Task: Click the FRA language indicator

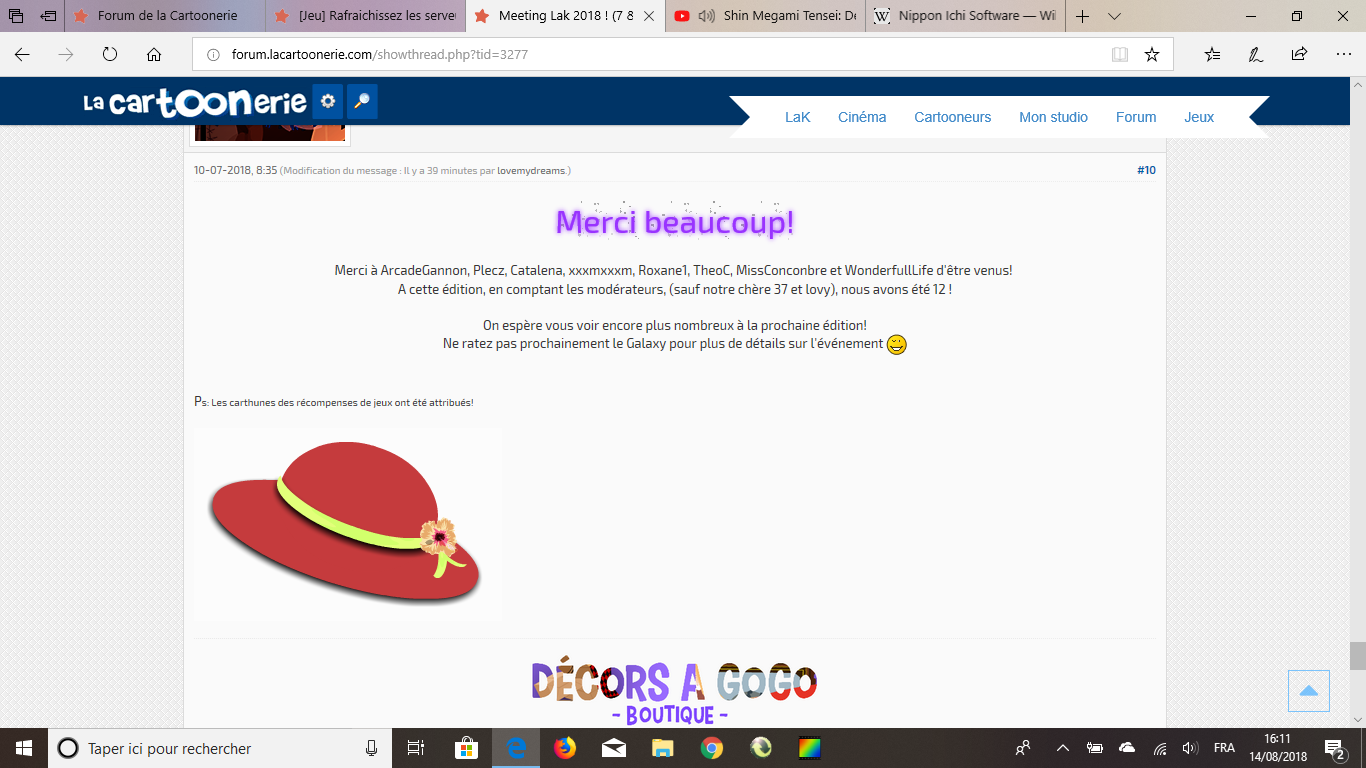Action: click(x=1224, y=748)
